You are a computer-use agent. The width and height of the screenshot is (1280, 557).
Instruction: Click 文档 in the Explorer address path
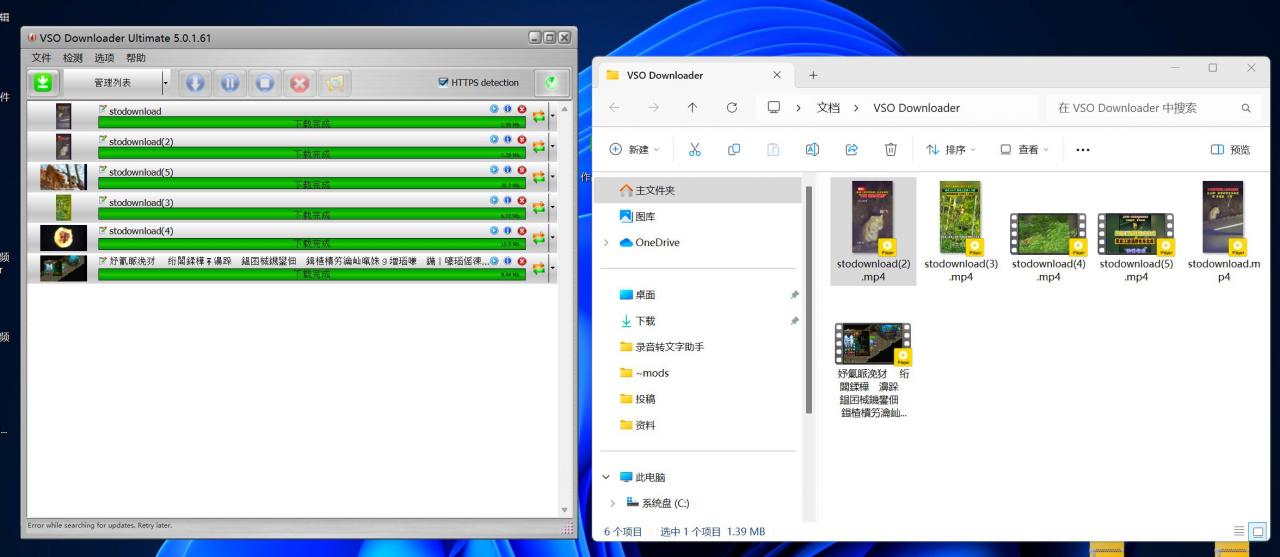coord(828,108)
